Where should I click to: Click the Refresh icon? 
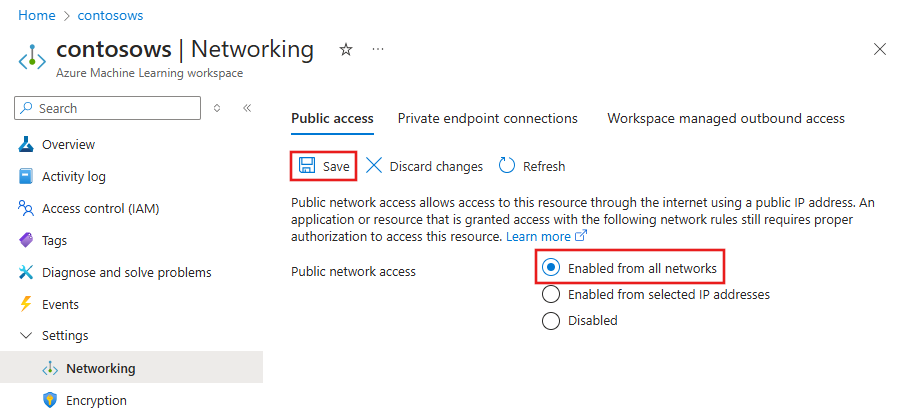pos(507,166)
